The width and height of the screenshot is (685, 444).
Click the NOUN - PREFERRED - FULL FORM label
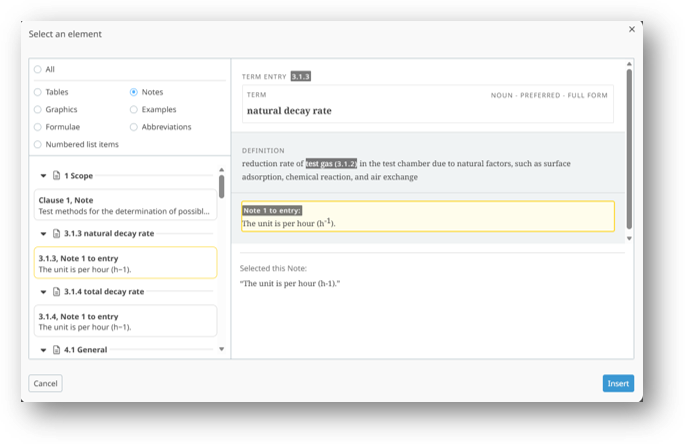point(549,95)
